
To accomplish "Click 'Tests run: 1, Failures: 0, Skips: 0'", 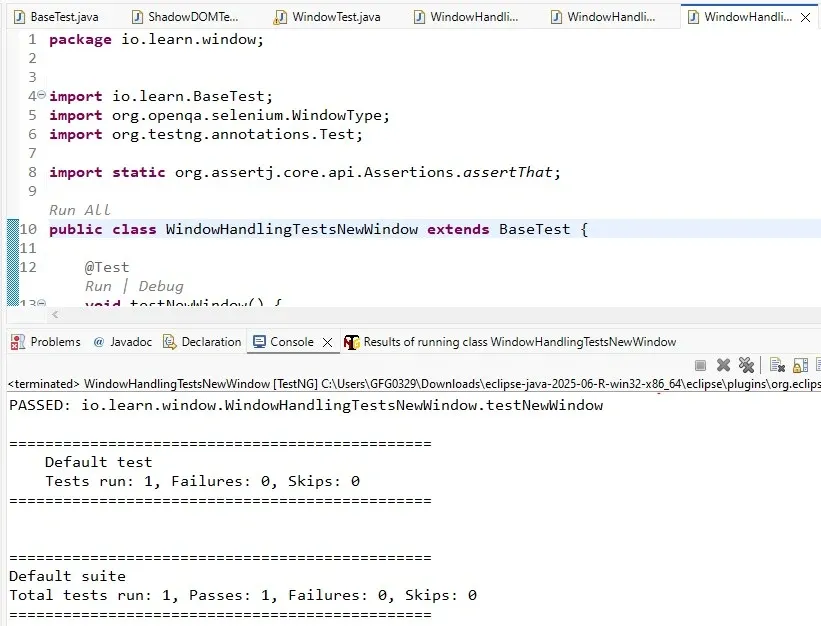I will click(203, 481).
